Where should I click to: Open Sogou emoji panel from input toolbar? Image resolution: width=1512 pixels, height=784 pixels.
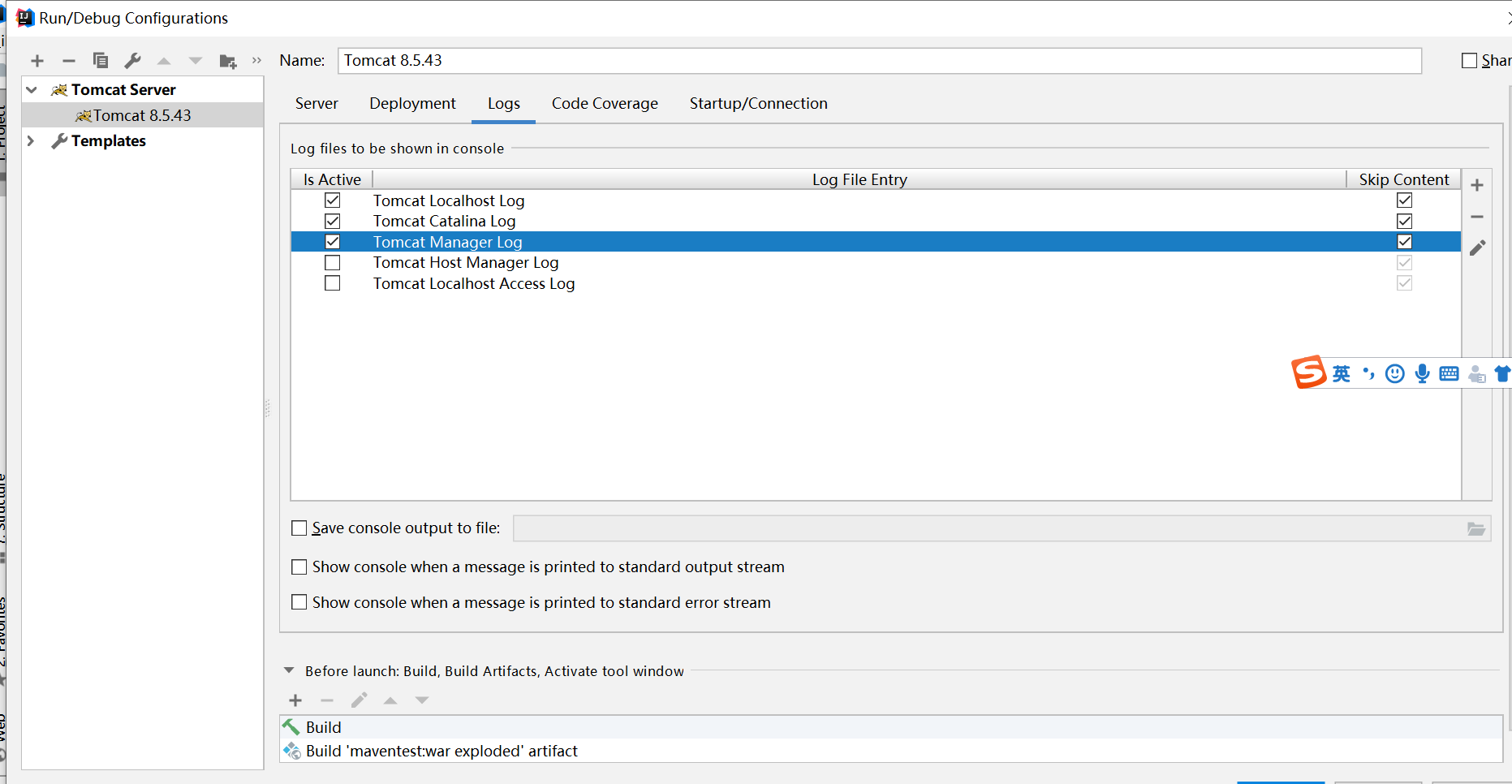(1394, 373)
